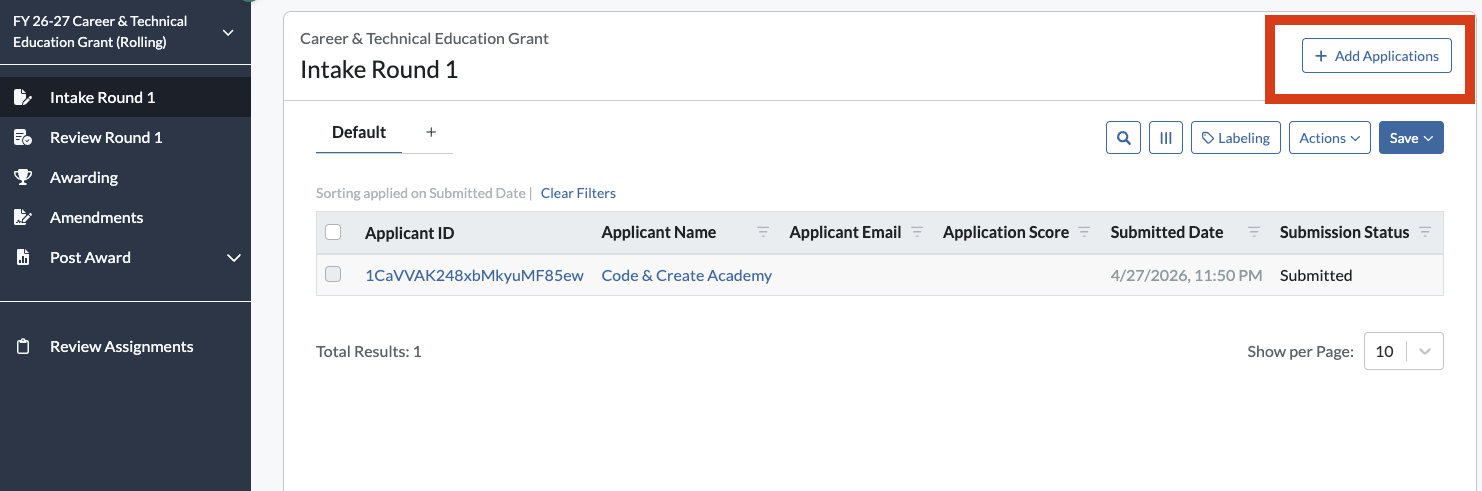Viewport: 1482px width, 491px height.
Task: Open the search magnifier button
Action: click(1124, 138)
